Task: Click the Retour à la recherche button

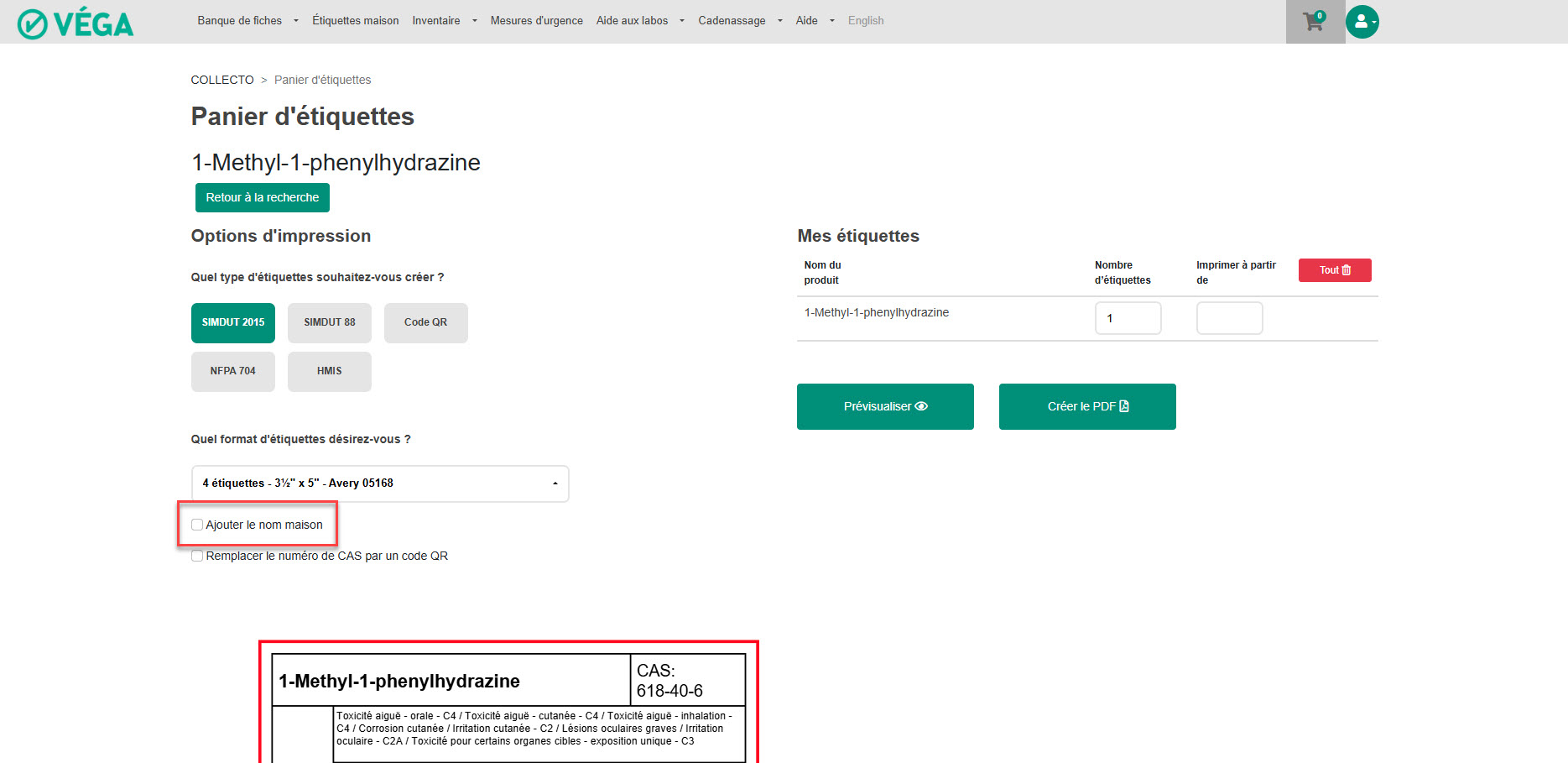Action: [262, 197]
